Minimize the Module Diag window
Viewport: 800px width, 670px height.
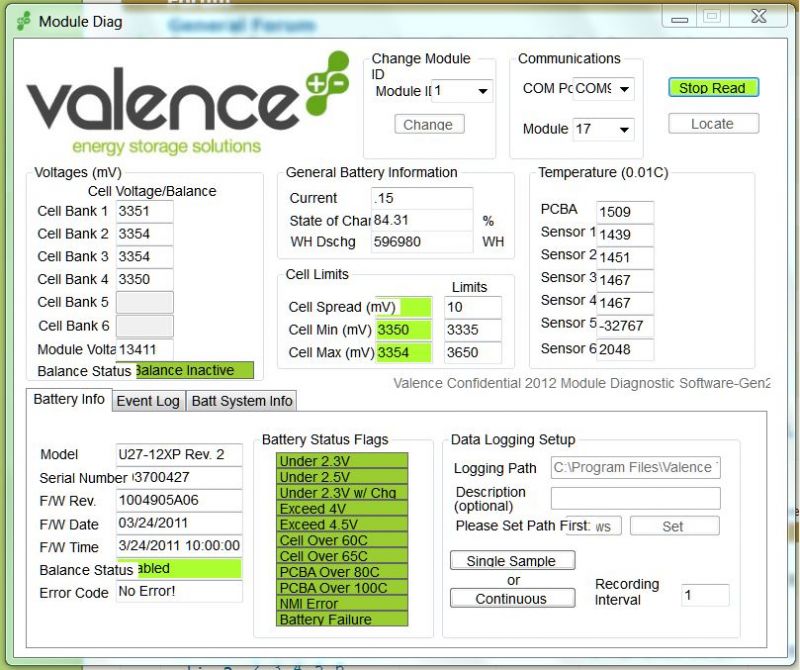(x=679, y=18)
